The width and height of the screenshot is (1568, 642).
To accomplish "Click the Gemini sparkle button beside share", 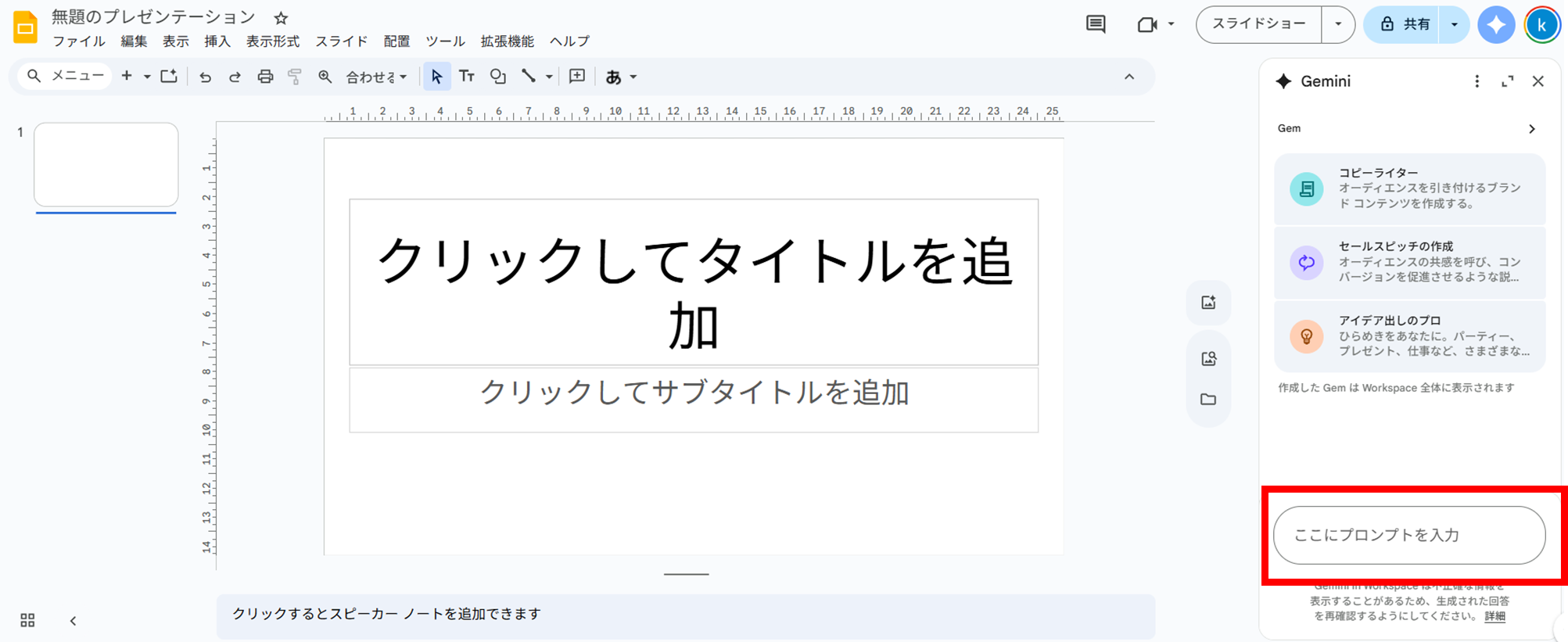I will [x=1495, y=25].
